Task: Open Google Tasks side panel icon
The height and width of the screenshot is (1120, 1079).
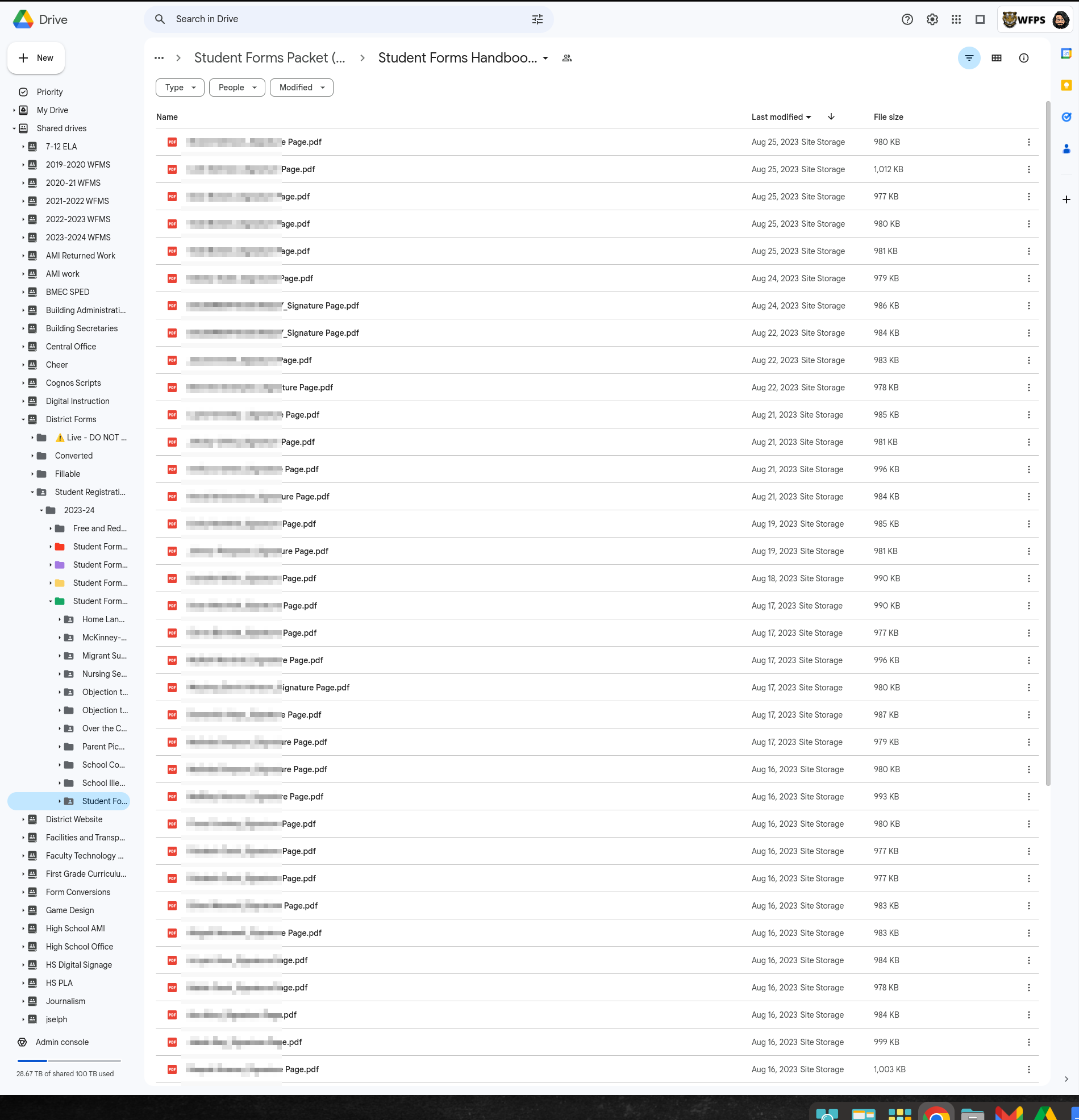Action: click(x=1066, y=117)
